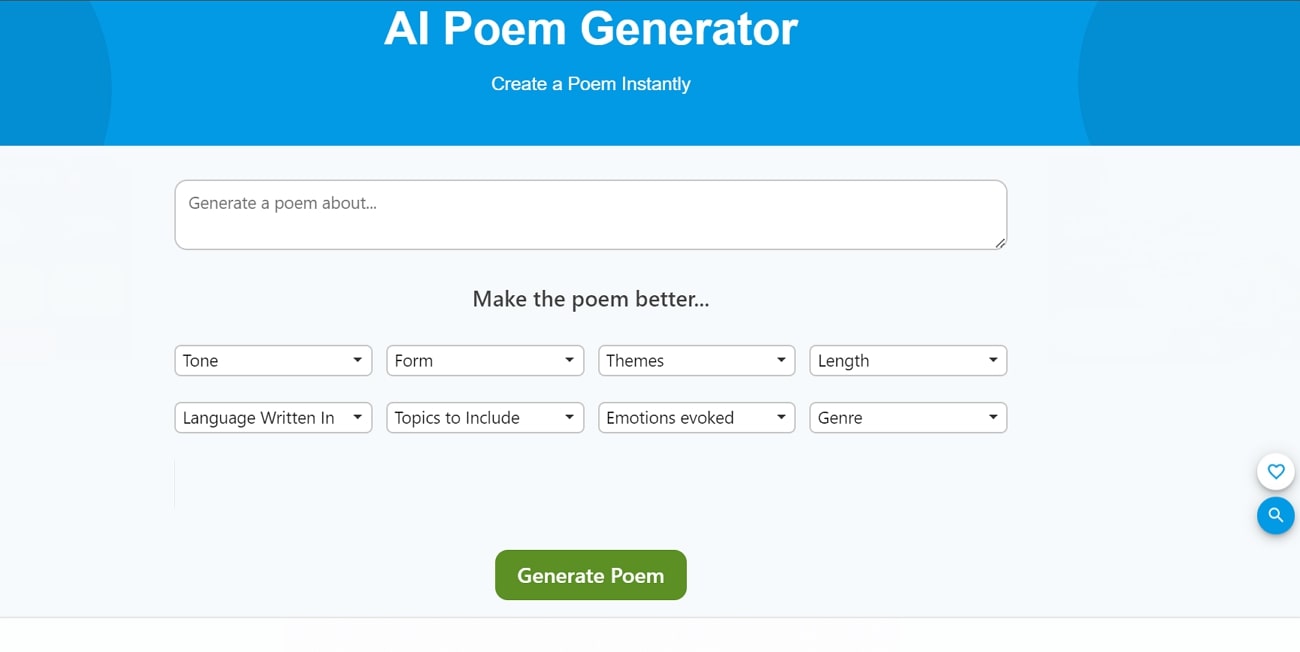Click the Create a Poem Instantly subtitle
The width and height of the screenshot is (1300, 652).
(590, 84)
